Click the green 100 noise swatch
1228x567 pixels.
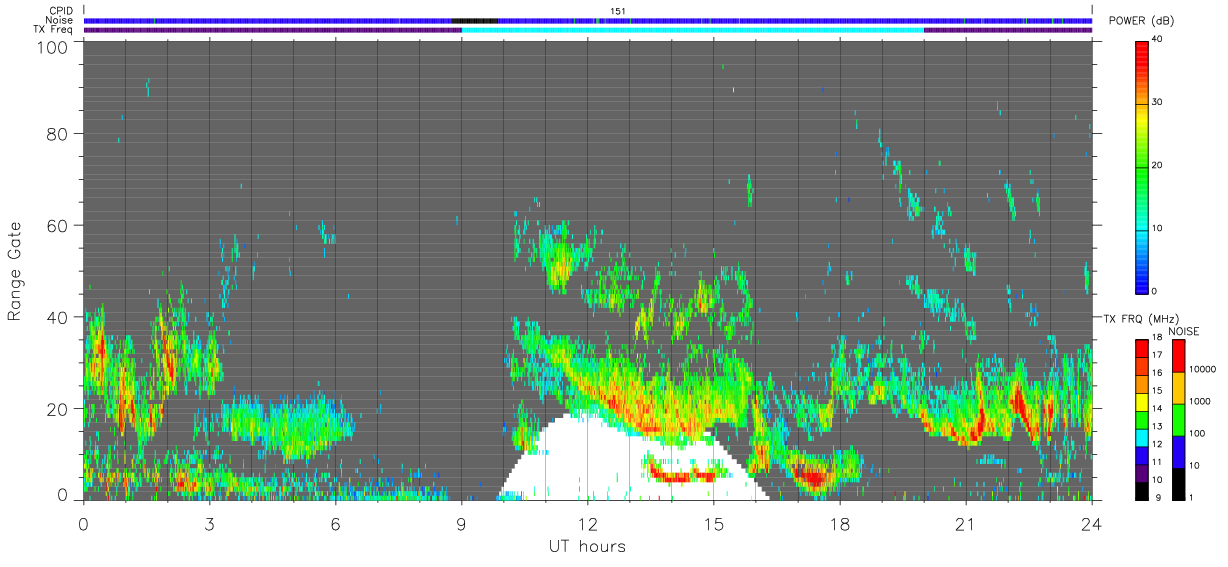tap(1178, 420)
